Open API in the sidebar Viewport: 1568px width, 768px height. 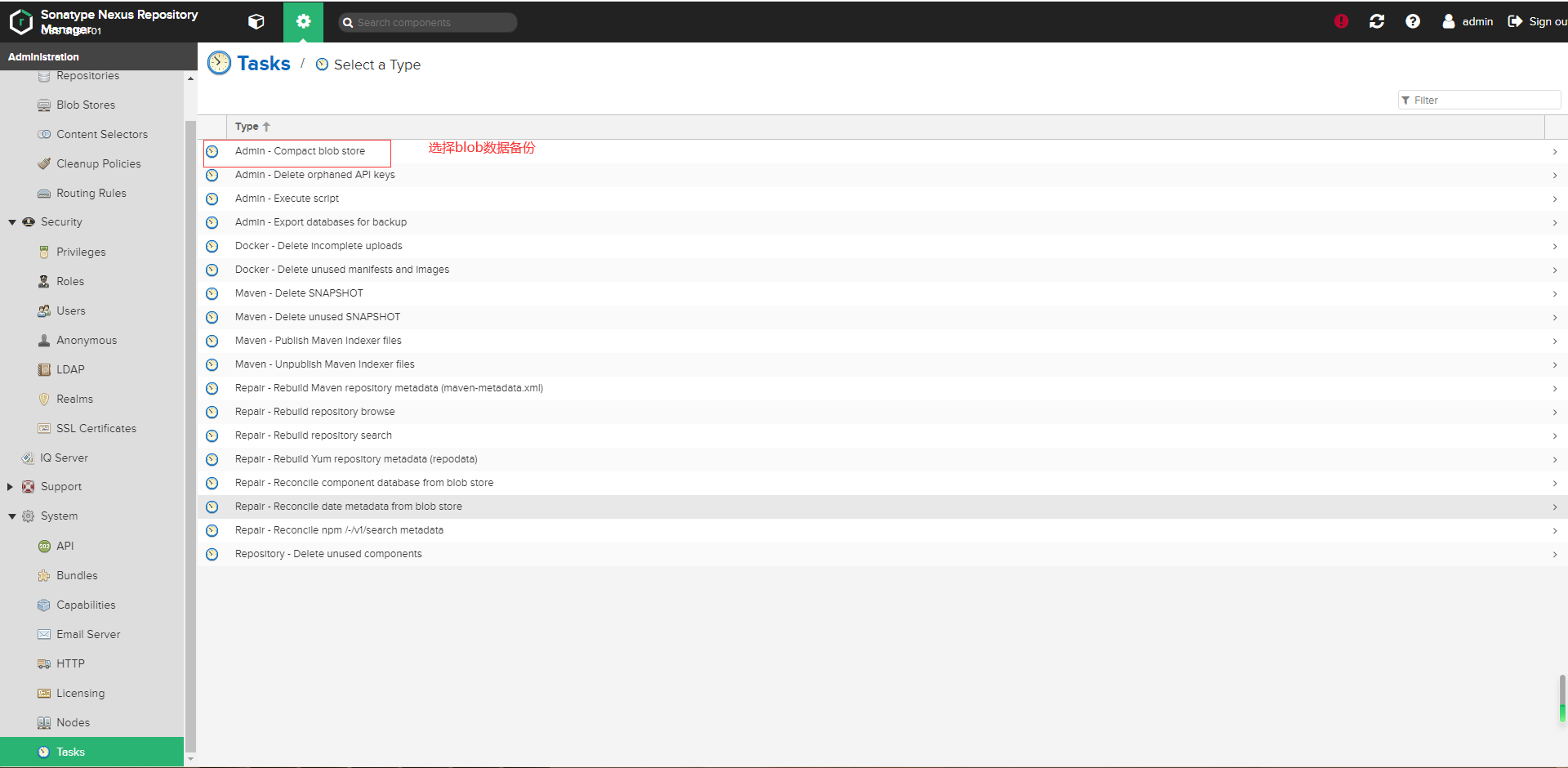pyautogui.click(x=65, y=546)
